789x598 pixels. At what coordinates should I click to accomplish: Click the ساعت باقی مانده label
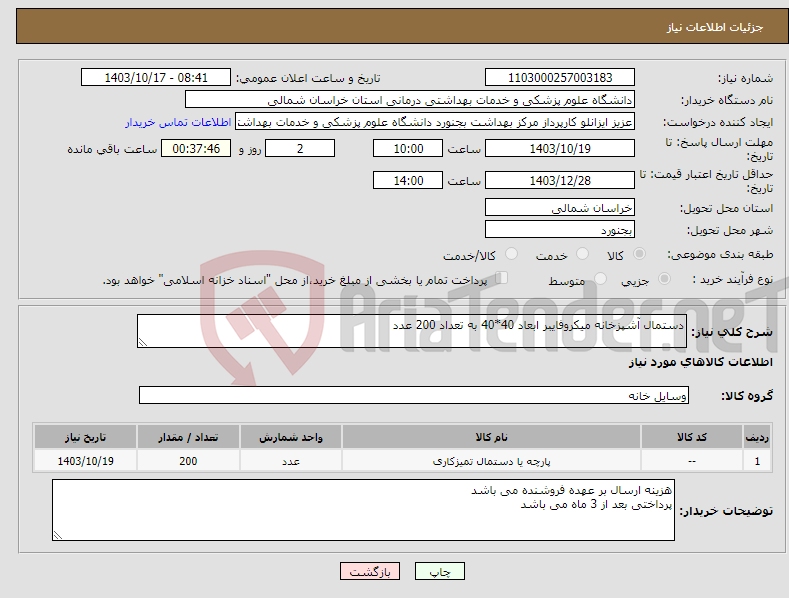112,150
